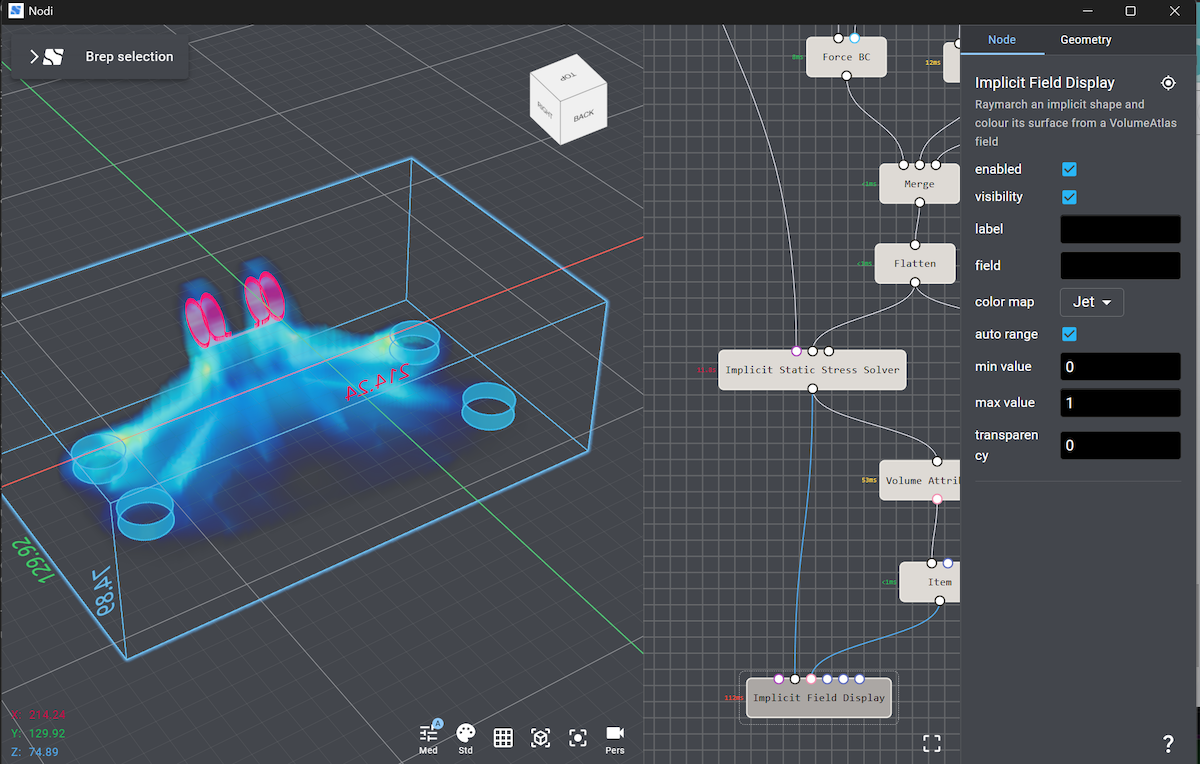1200x764 pixels.
Task: Click the output port of Flatten node
Action: (x=915, y=282)
